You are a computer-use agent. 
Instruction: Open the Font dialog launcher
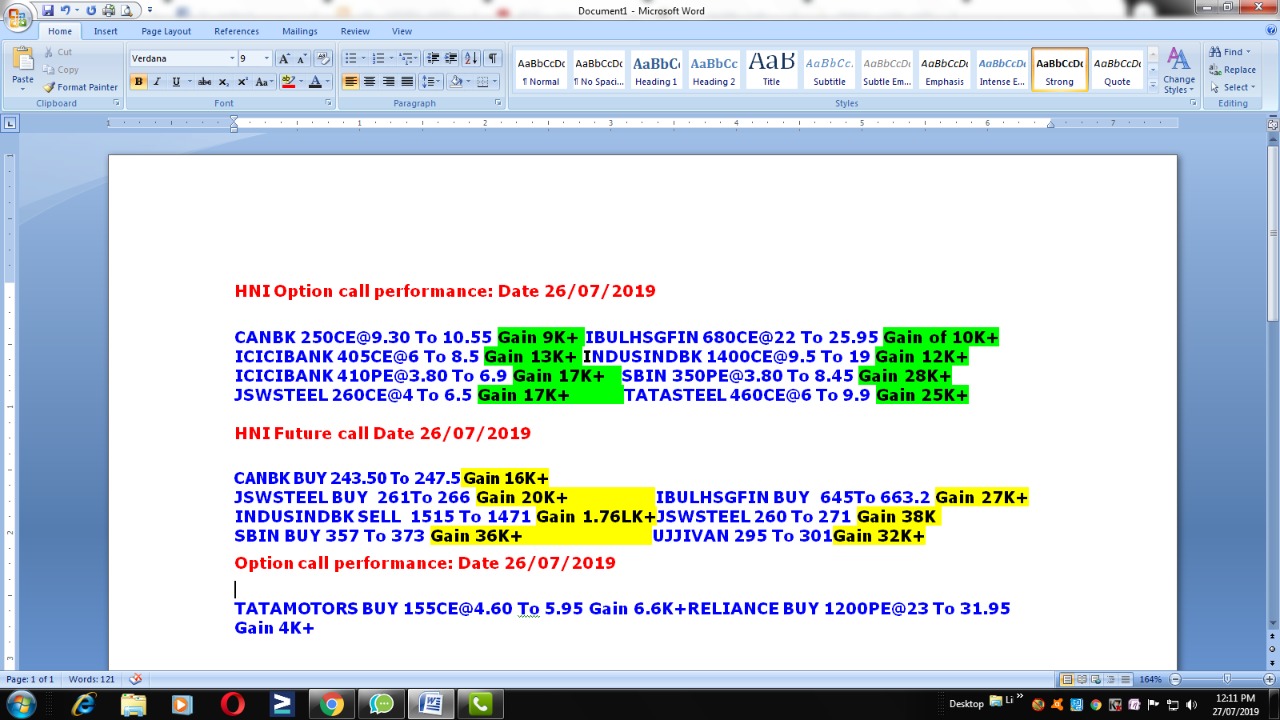click(327, 103)
